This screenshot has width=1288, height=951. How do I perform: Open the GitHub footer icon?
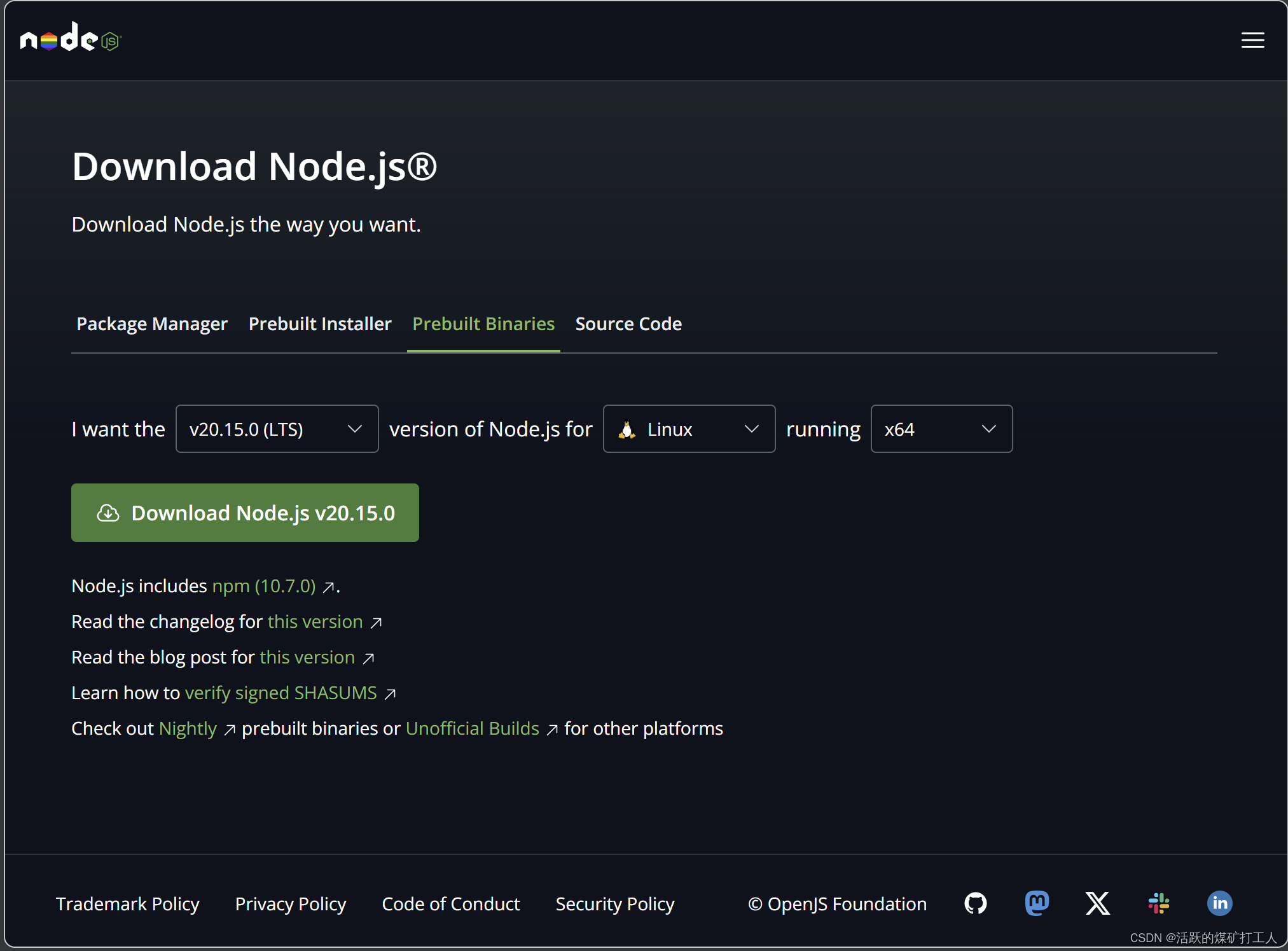pyautogui.click(x=975, y=903)
